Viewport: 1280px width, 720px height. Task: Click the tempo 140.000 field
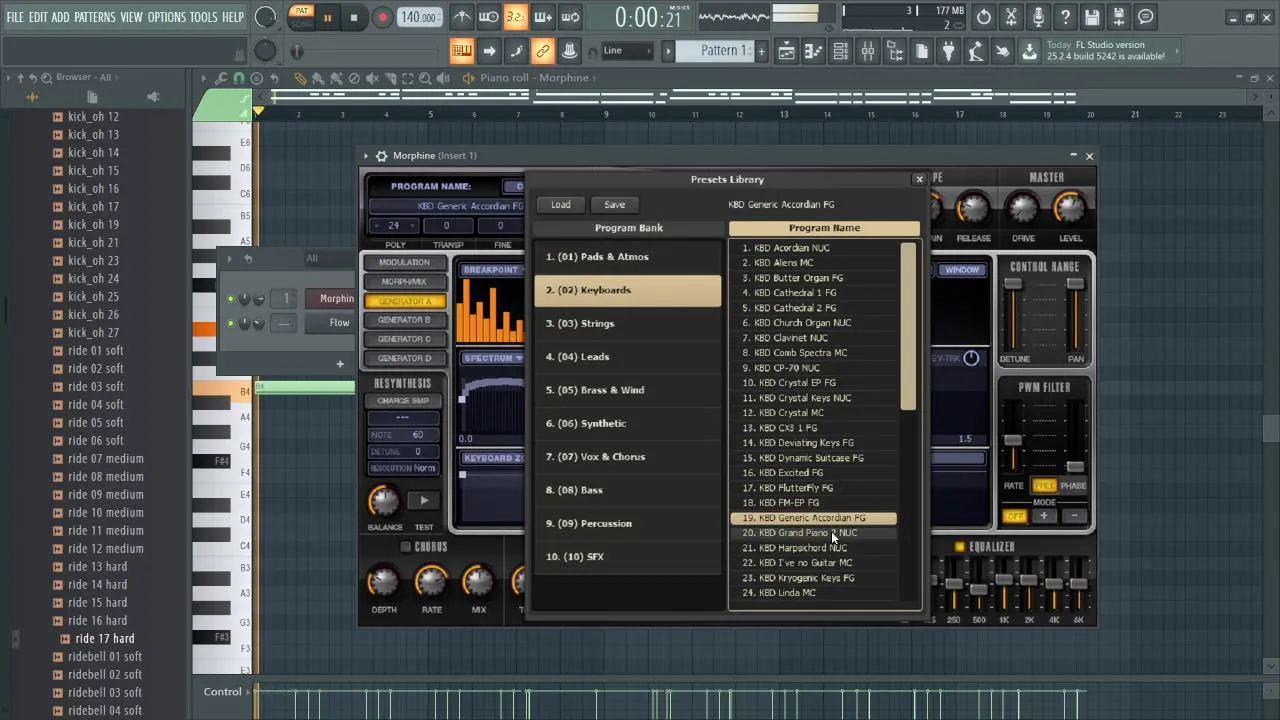coord(418,17)
